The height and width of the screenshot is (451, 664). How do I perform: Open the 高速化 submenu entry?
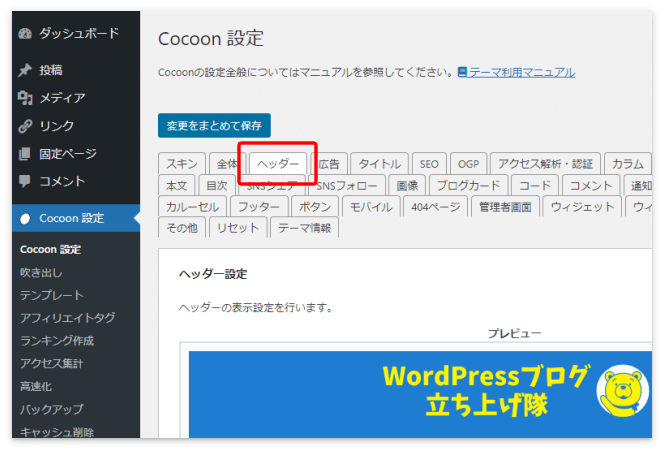(x=36, y=386)
